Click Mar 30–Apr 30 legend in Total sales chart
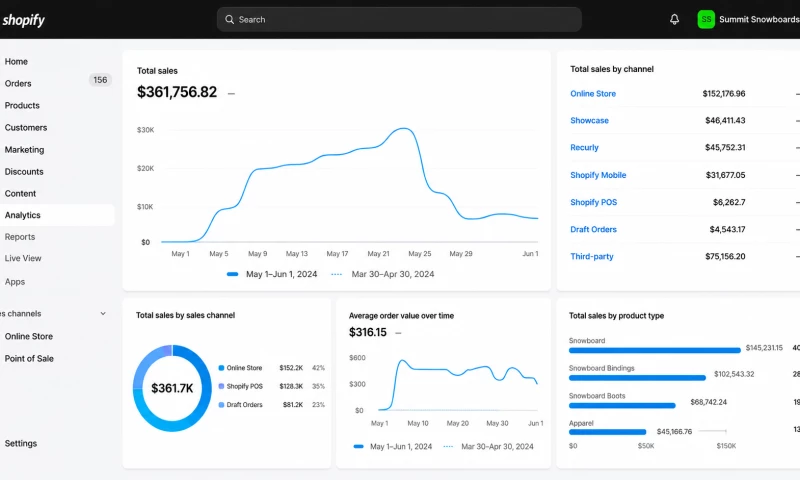This screenshot has width=800, height=480. [383, 274]
